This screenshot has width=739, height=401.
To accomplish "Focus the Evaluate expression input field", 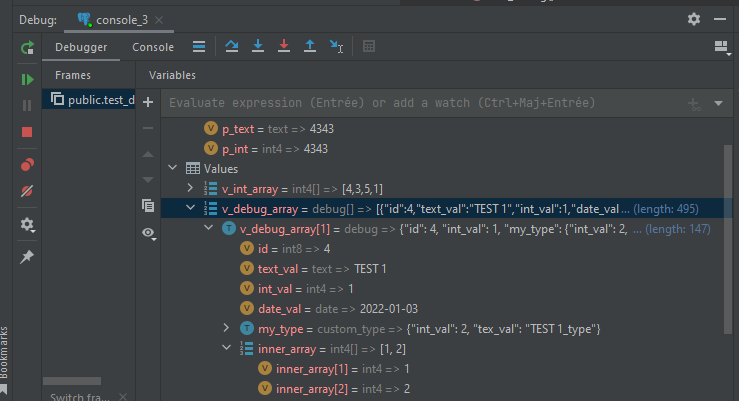I will [x=424, y=103].
